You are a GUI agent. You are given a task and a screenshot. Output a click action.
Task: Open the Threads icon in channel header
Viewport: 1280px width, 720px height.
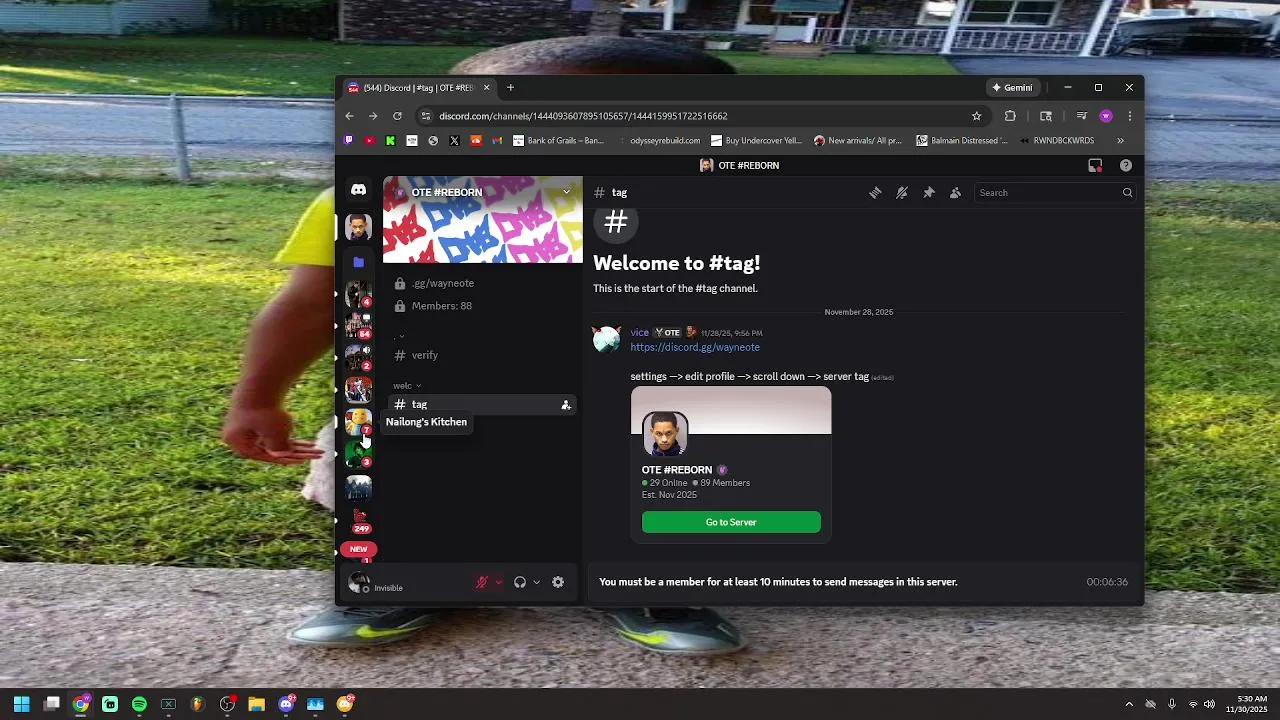(875, 193)
